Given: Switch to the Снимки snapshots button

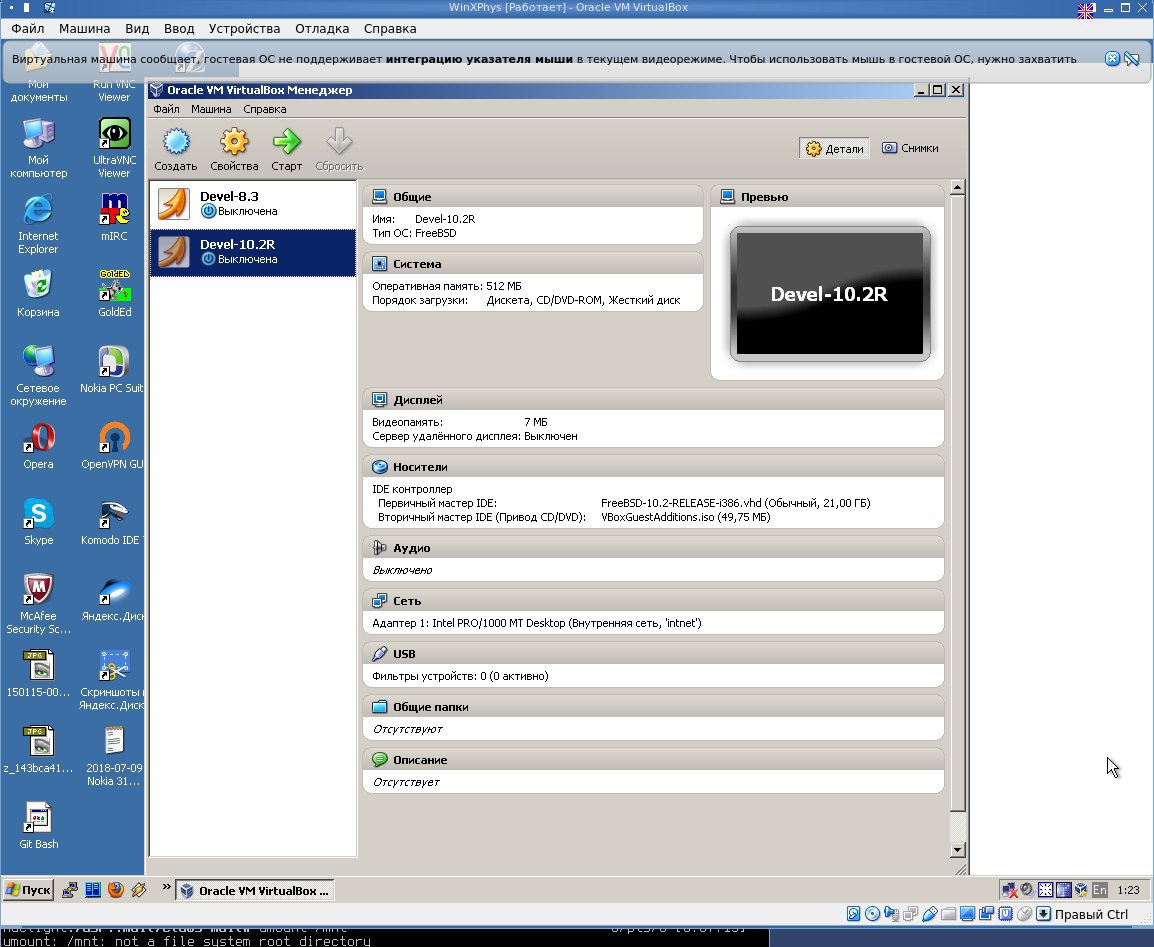Looking at the screenshot, I should (910, 148).
